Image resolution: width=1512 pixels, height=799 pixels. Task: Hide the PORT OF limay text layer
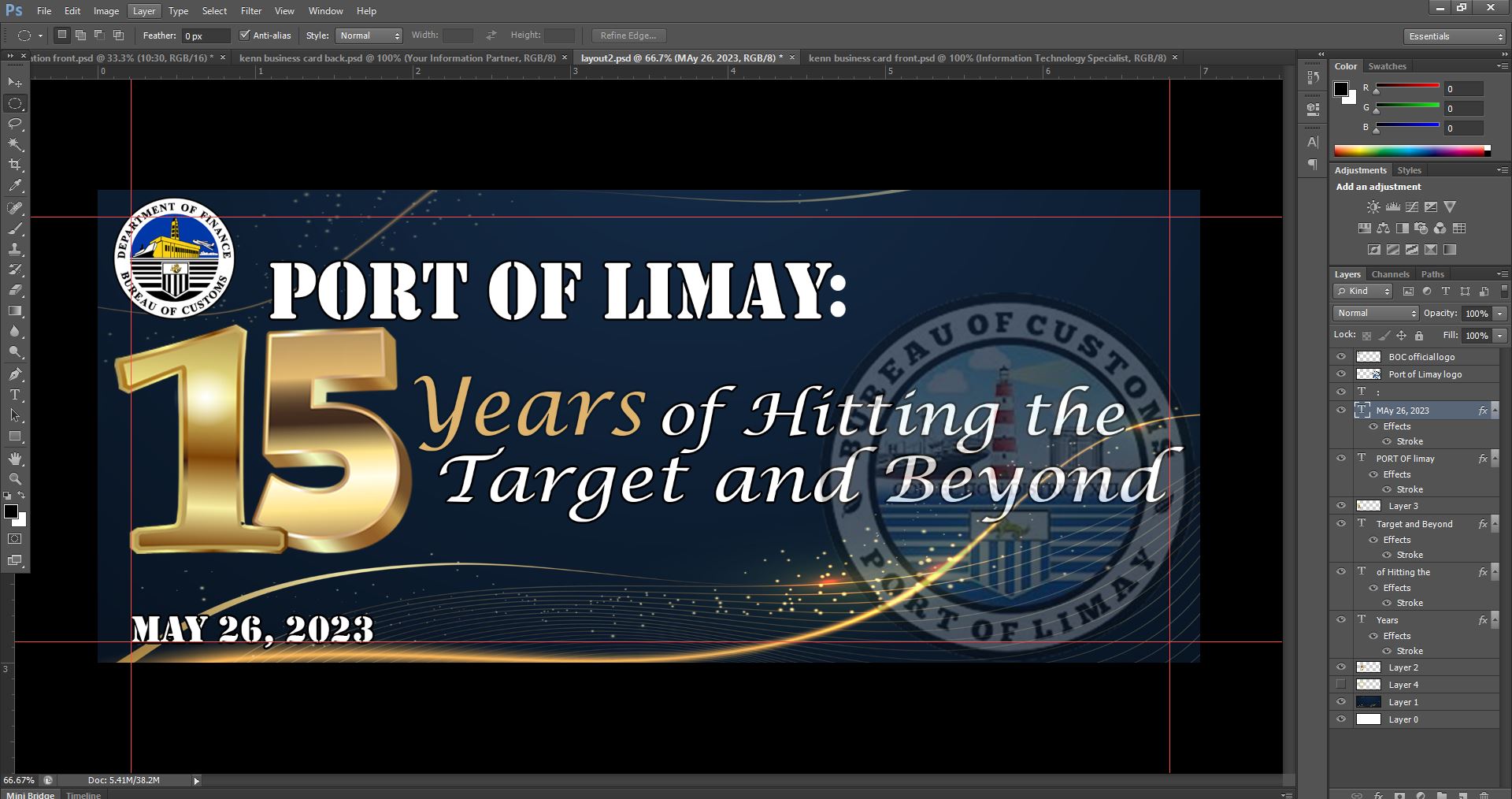pyautogui.click(x=1341, y=458)
